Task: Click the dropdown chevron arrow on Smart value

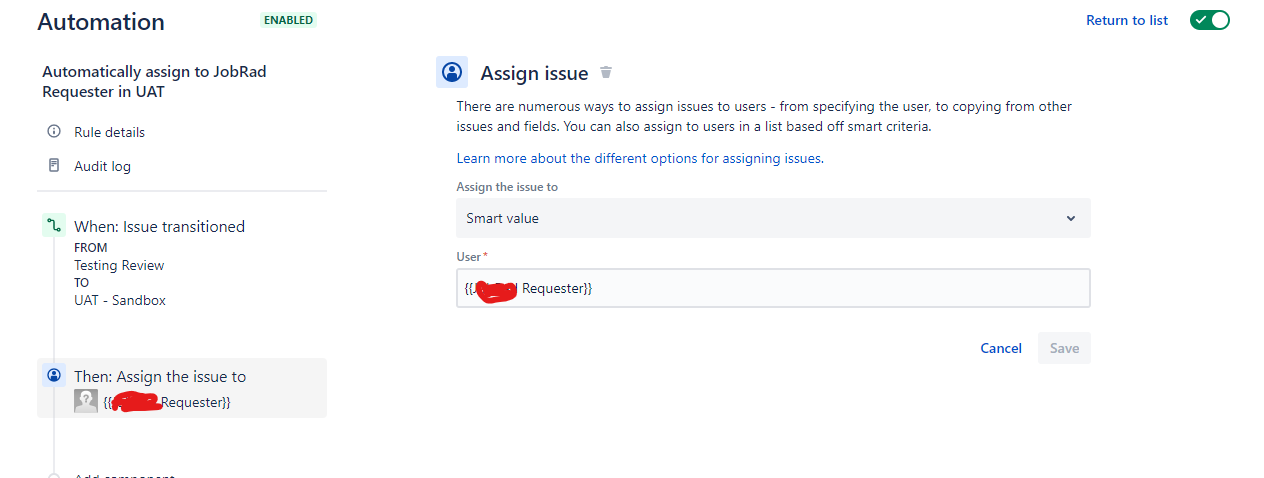Action: [x=1071, y=218]
